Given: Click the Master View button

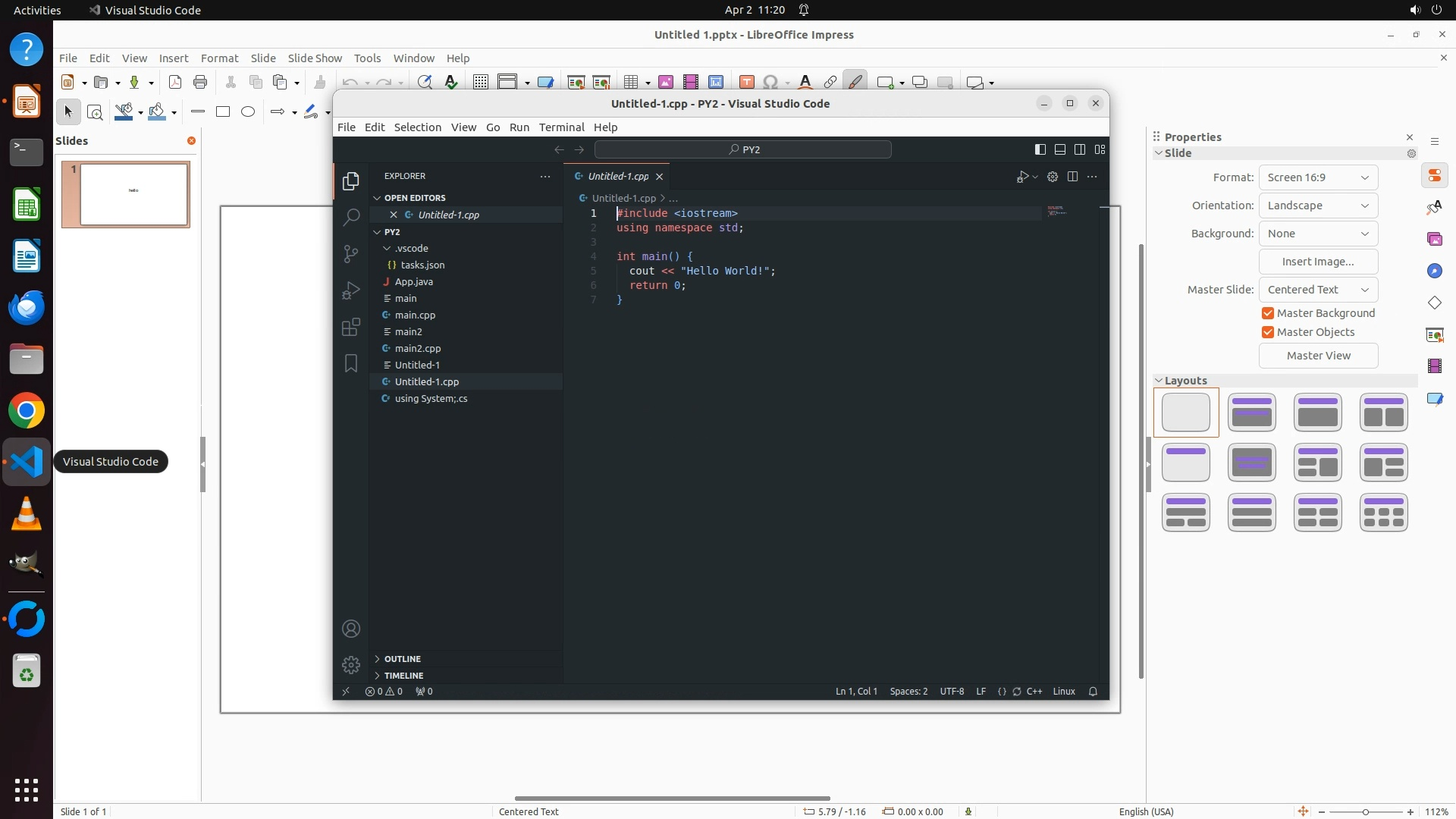Looking at the screenshot, I should click(1318, 356).
